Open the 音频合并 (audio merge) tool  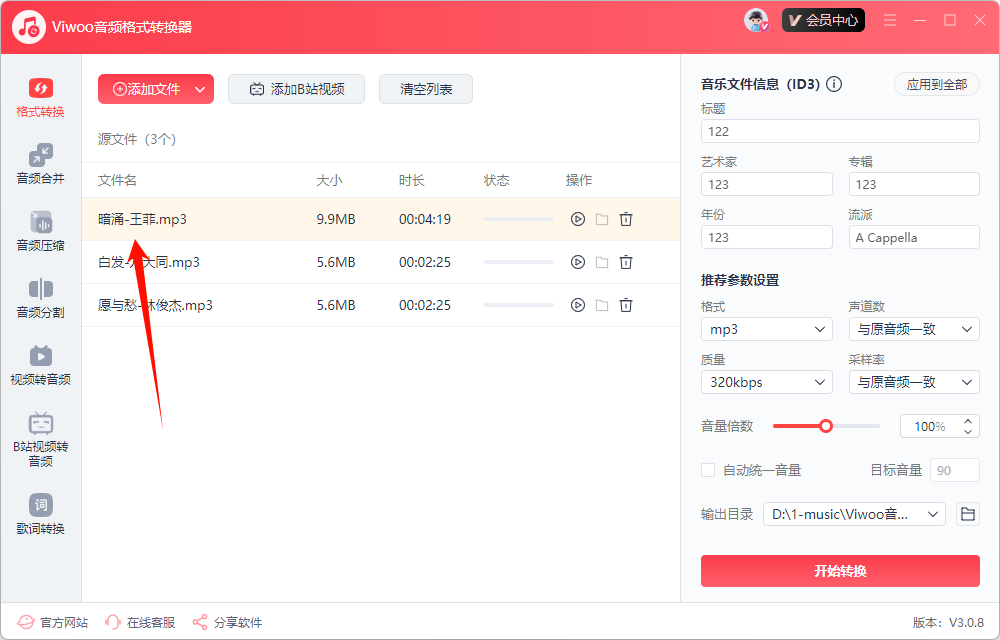(40, 165)
